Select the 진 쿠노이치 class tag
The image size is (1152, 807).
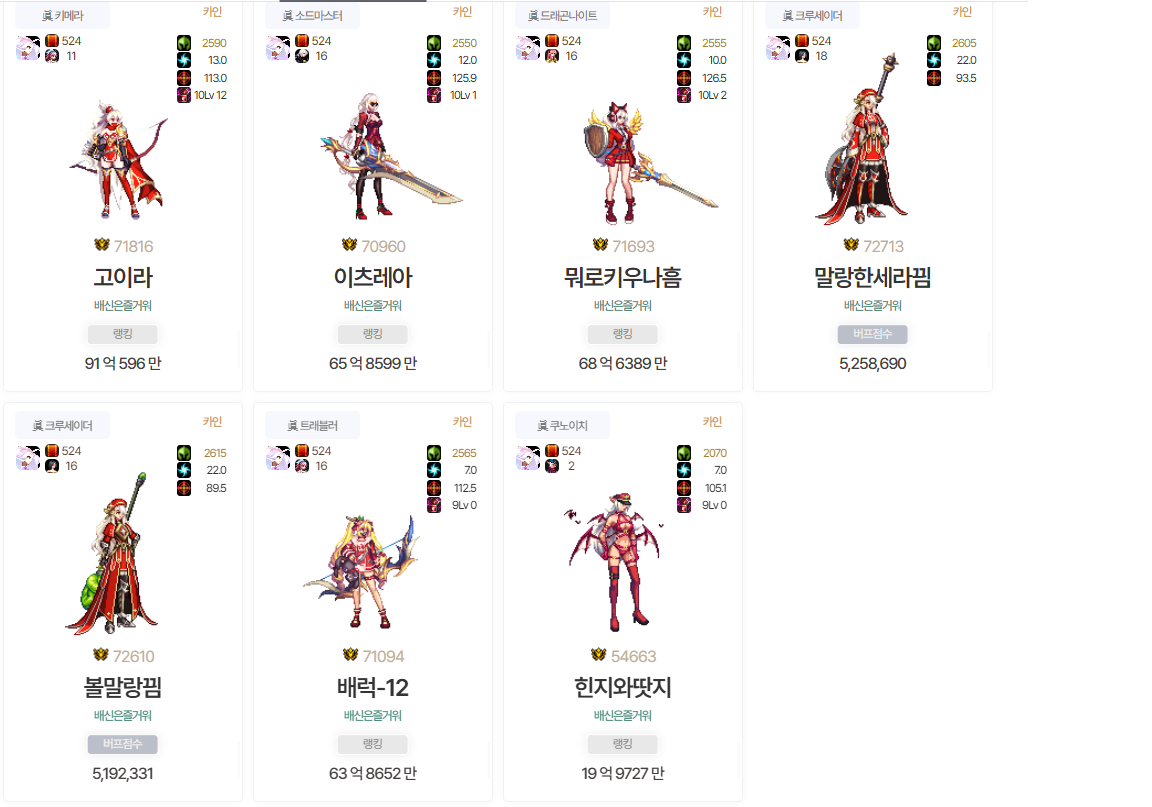tap(563, 426)
